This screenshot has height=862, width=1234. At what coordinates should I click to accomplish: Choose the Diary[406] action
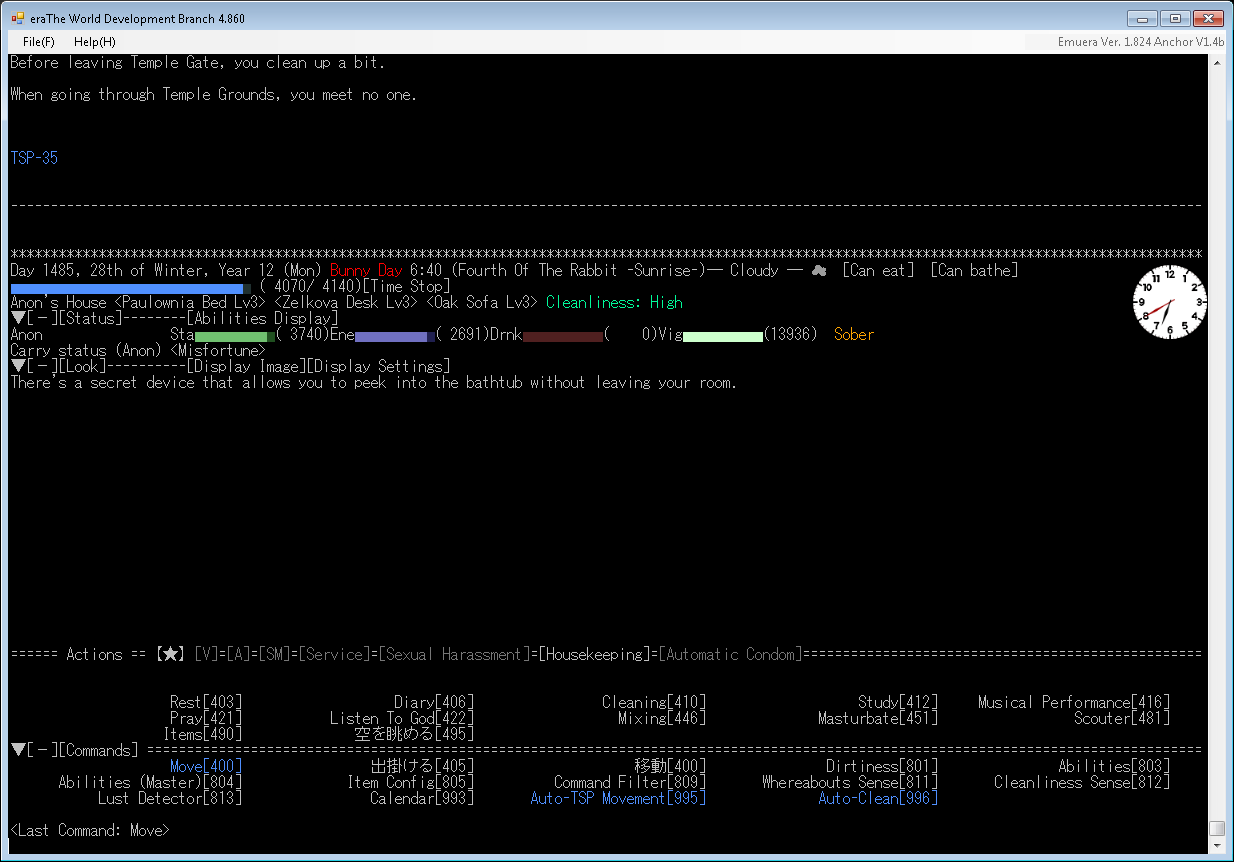click(434, 702)
